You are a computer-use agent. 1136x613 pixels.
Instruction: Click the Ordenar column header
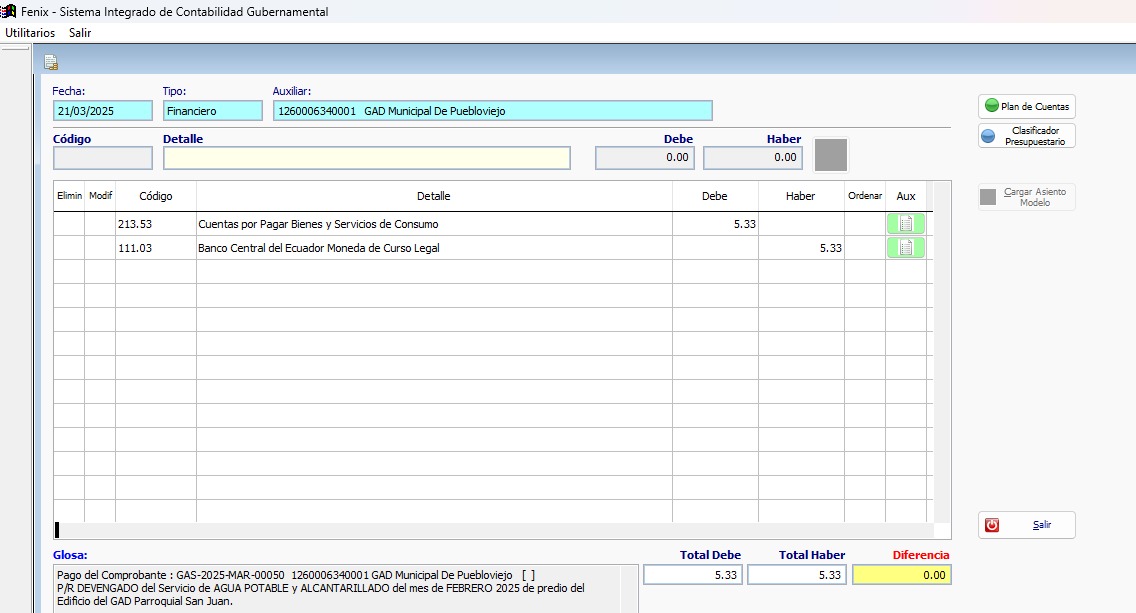[865, 197]
